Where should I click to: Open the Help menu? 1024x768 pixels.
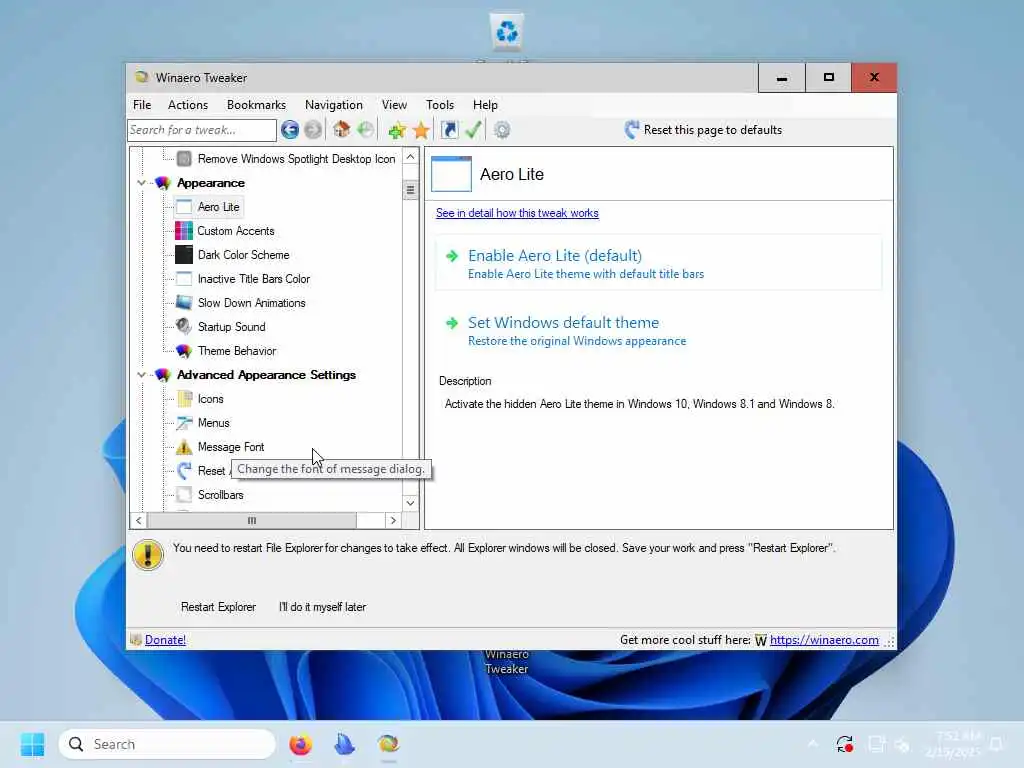point(485,105)
